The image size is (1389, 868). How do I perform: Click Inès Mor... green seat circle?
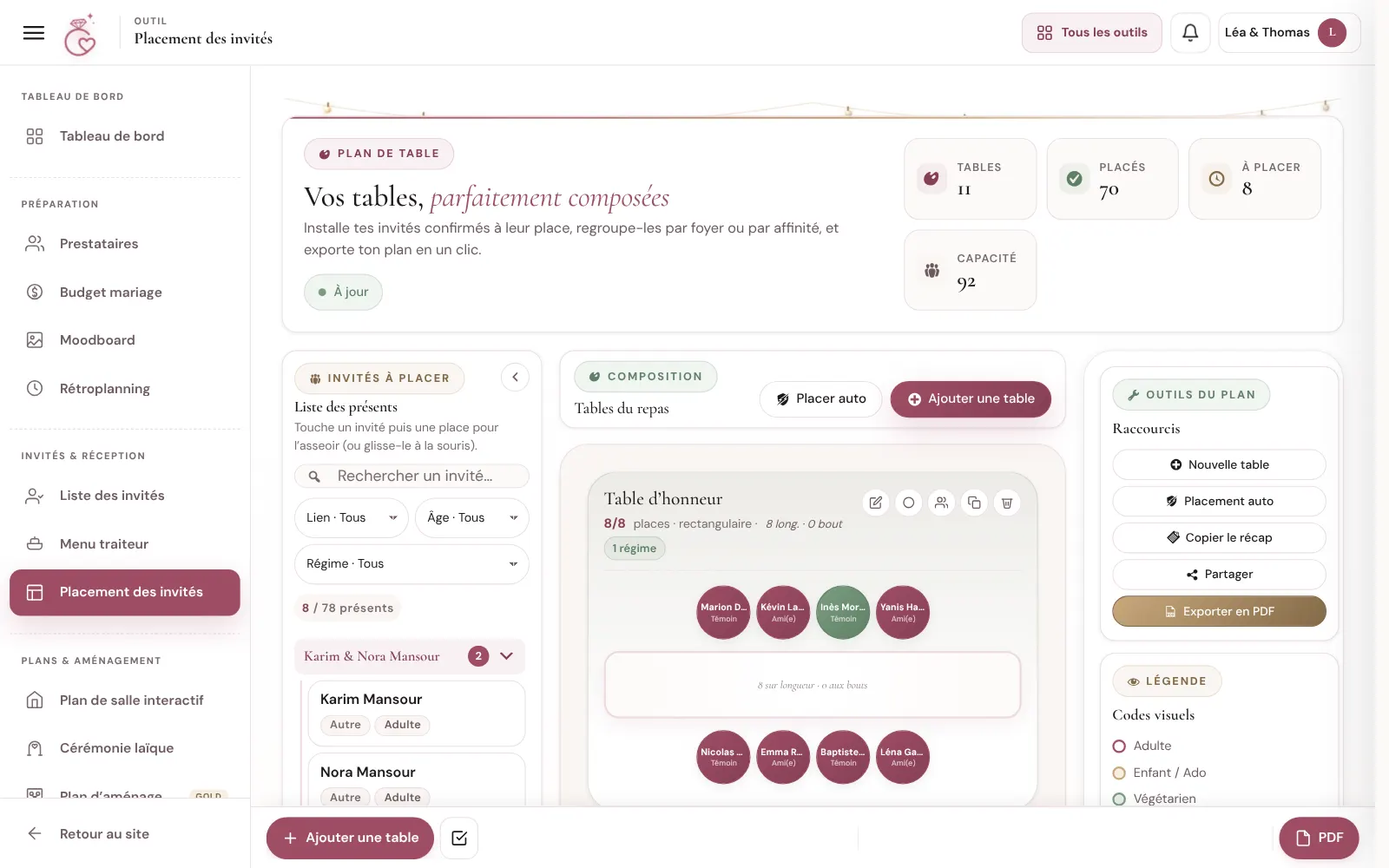[x=843, y=612]
